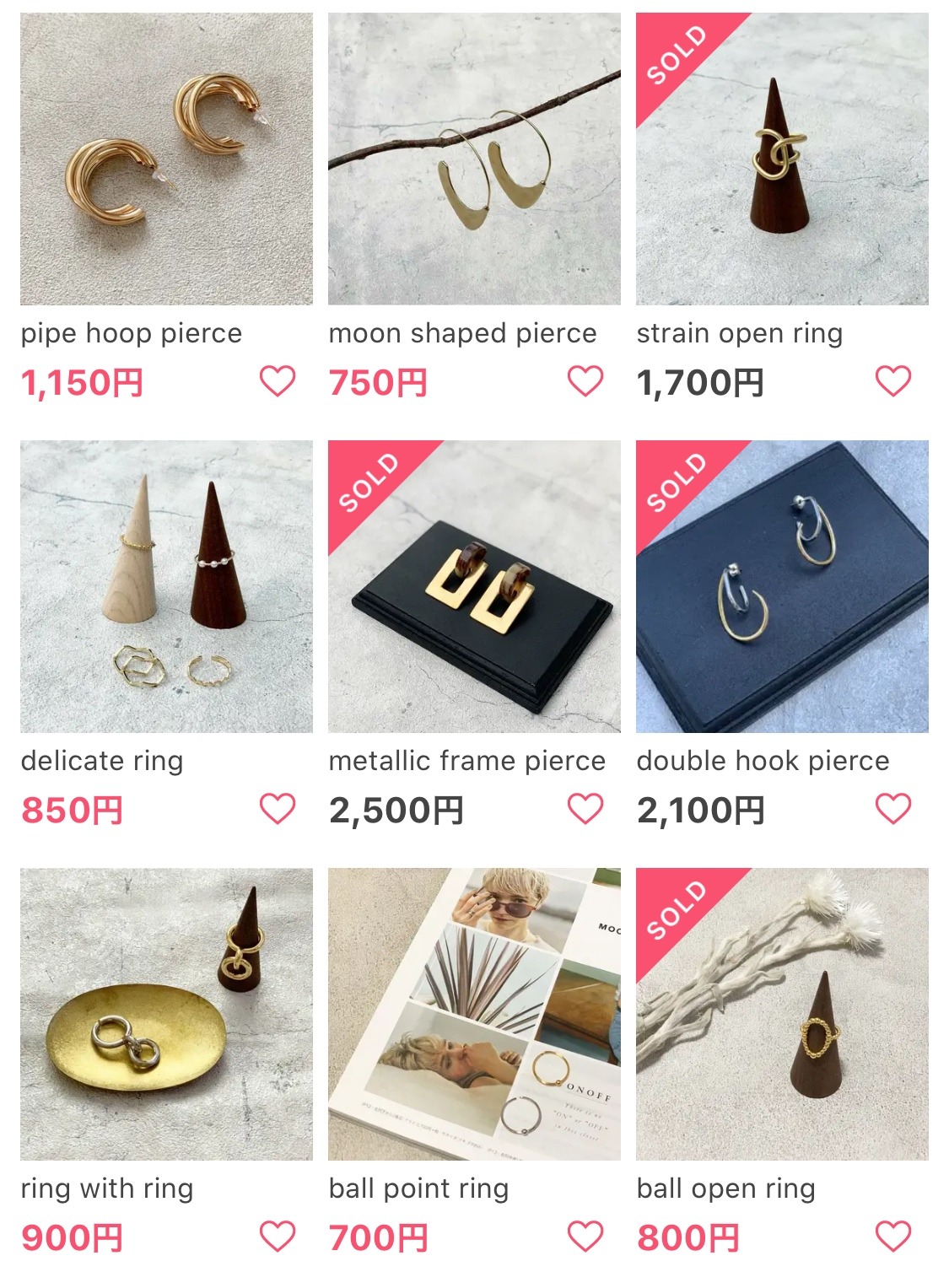Favorite the metallic frame pierce heart
This screenshot has width=949, height=1288.
point(585,809)
